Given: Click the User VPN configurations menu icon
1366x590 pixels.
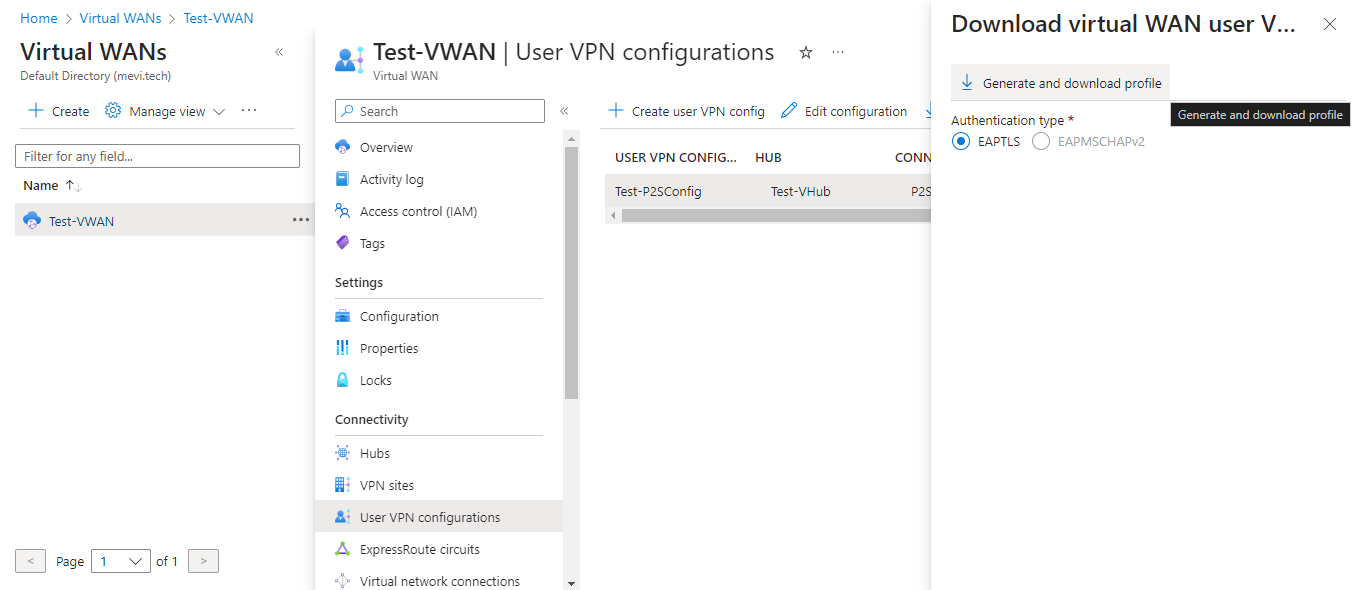Looking at the screenshot, I should pyautogui.click(x=343, y=517).
